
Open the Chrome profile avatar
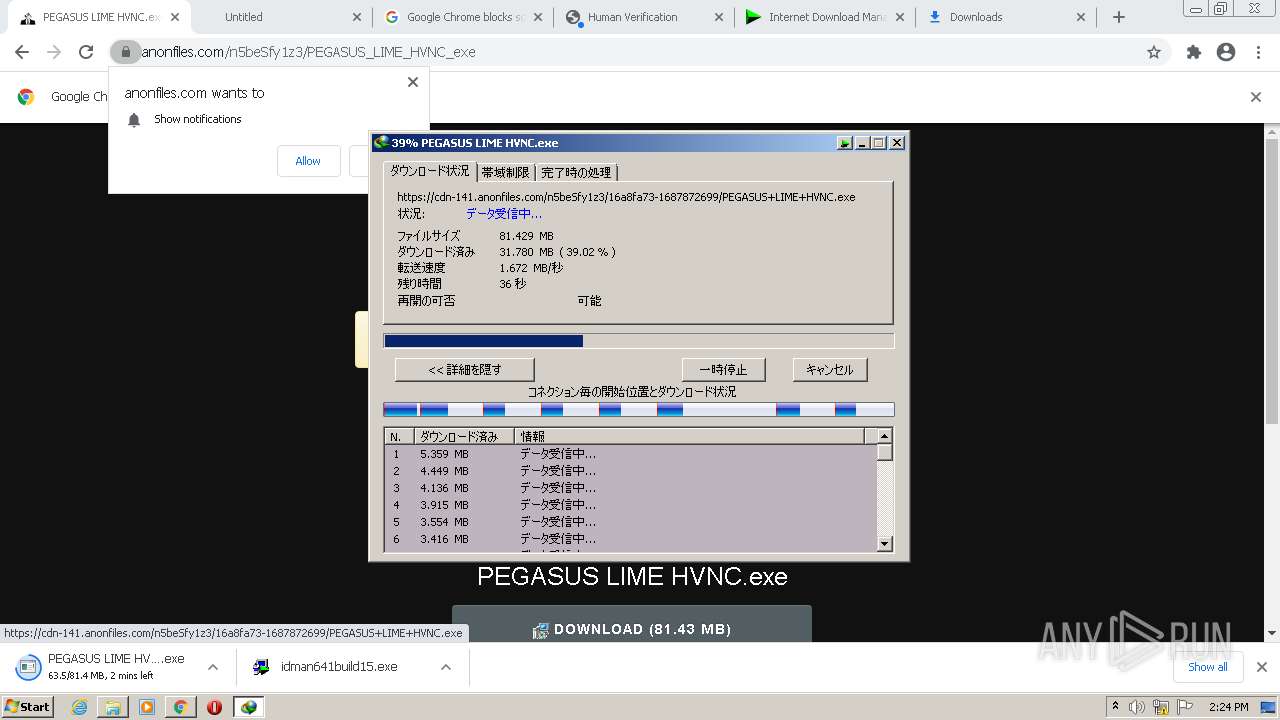(x=1226, y=52)
